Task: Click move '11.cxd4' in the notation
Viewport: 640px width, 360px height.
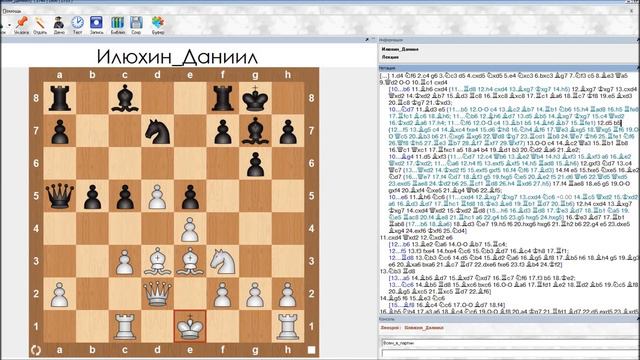Action: (x=391, y=238)
